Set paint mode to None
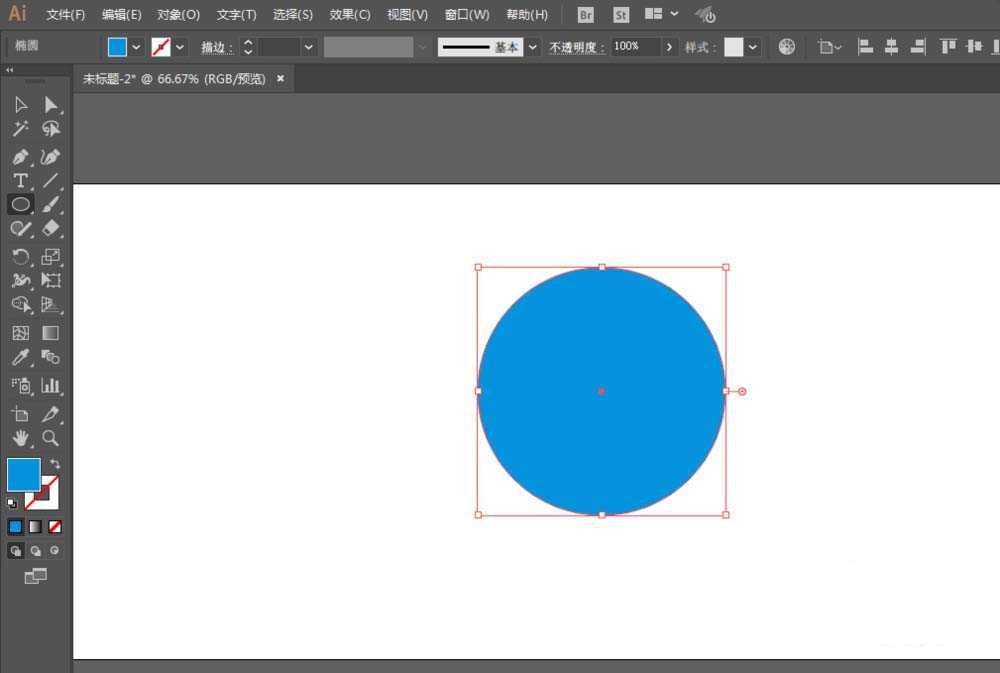The image size is (1000, 673). click(55, 526)
